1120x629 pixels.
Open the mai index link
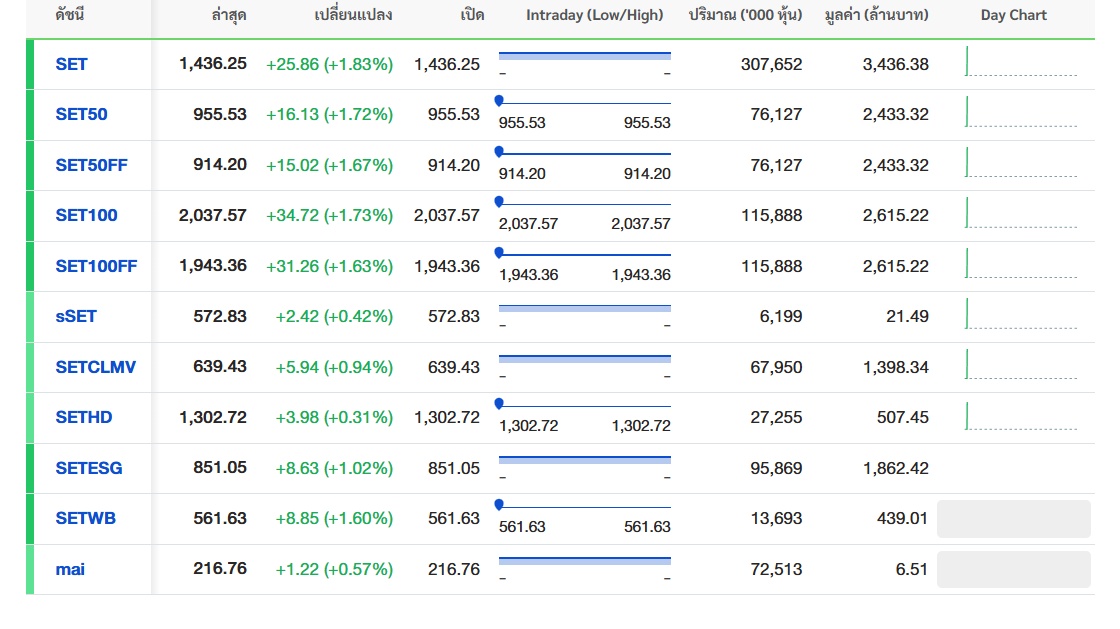[70, 569]
